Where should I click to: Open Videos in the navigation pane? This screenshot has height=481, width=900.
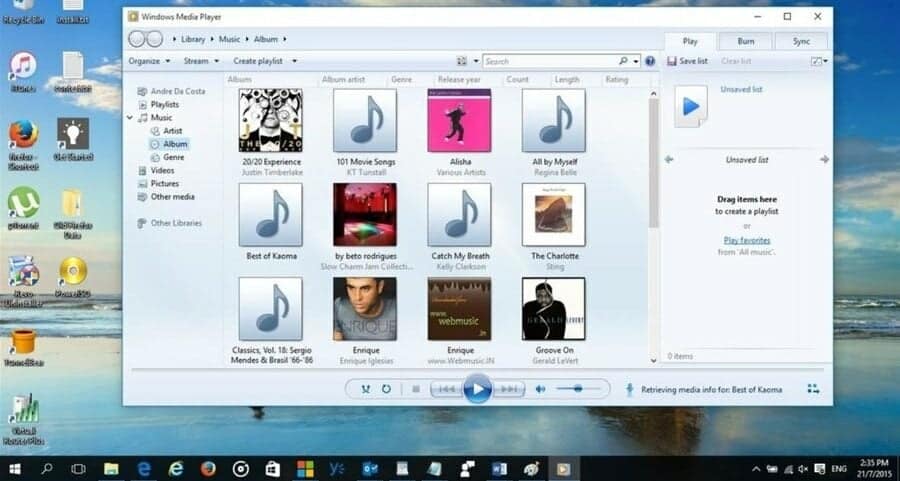point(162,170)
